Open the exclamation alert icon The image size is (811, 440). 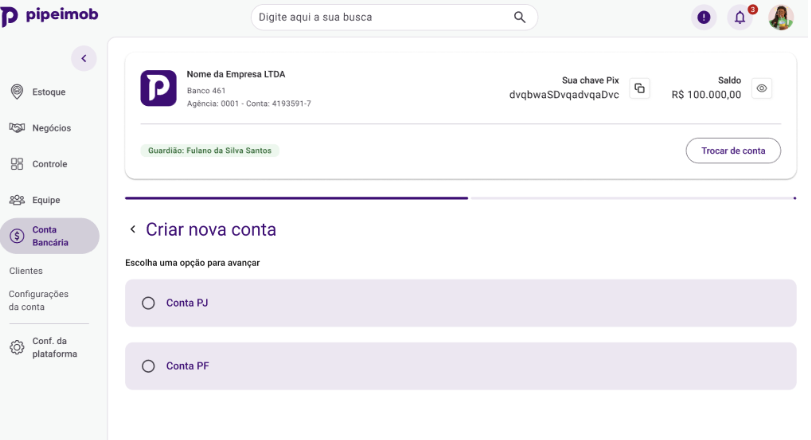[x=703, y=17]
